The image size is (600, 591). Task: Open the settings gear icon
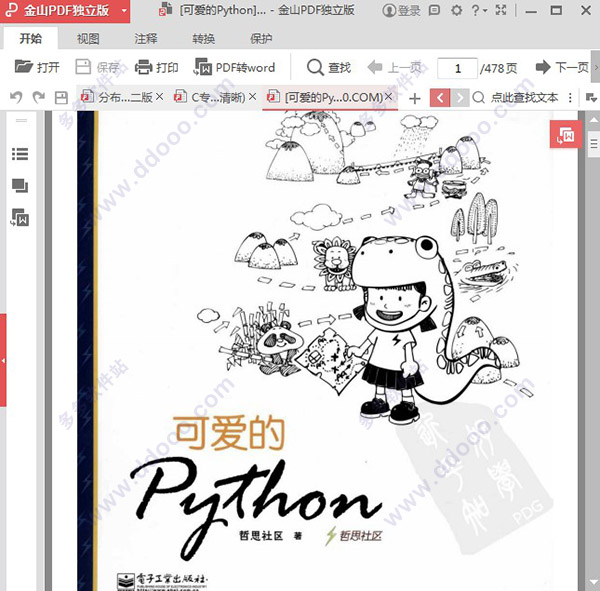pos(456,10)
